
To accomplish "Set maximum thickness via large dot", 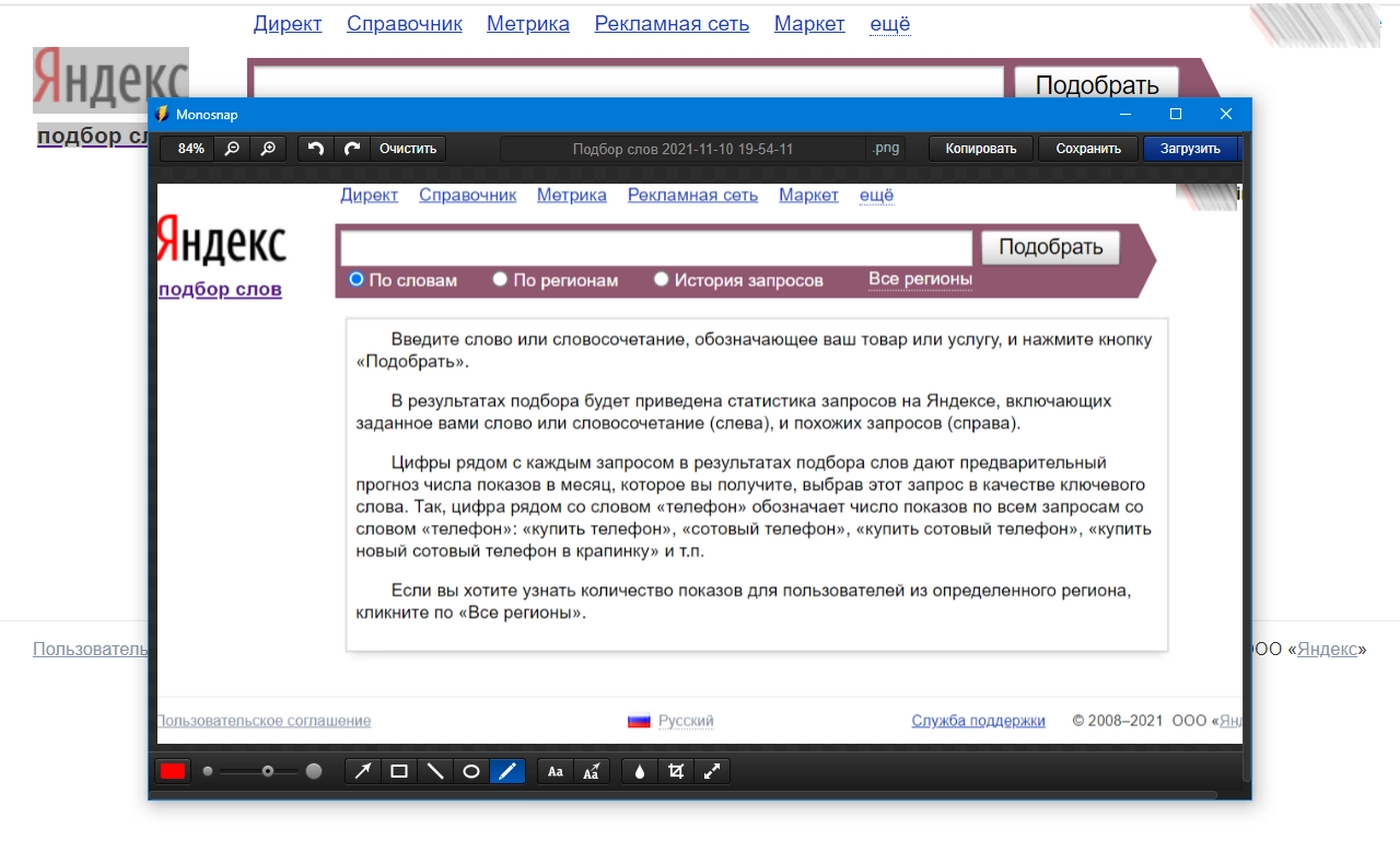I will (314, 771).
